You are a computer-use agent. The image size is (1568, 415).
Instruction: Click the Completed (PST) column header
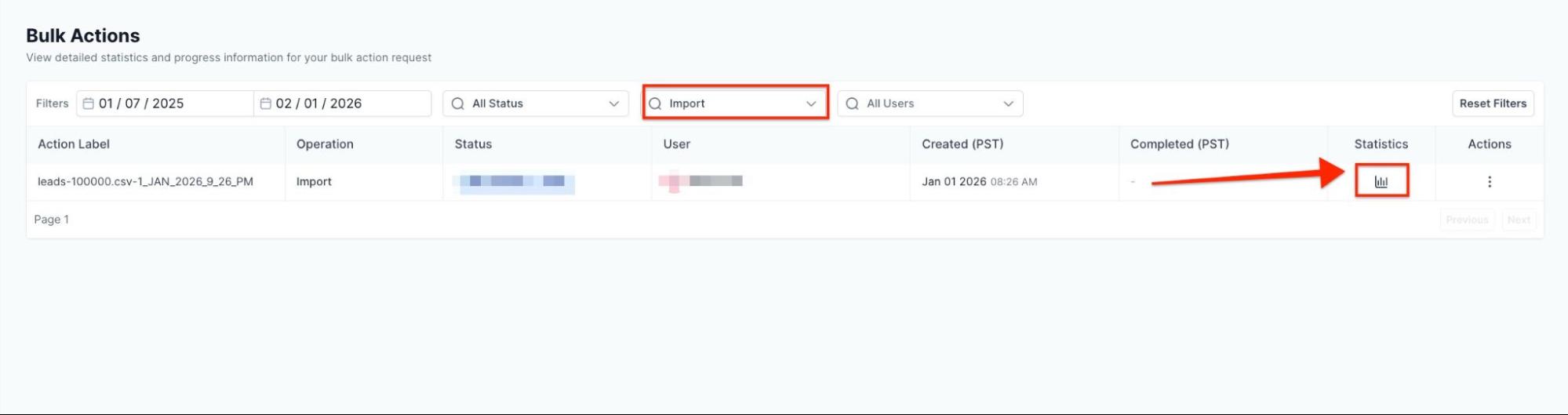1179,144
